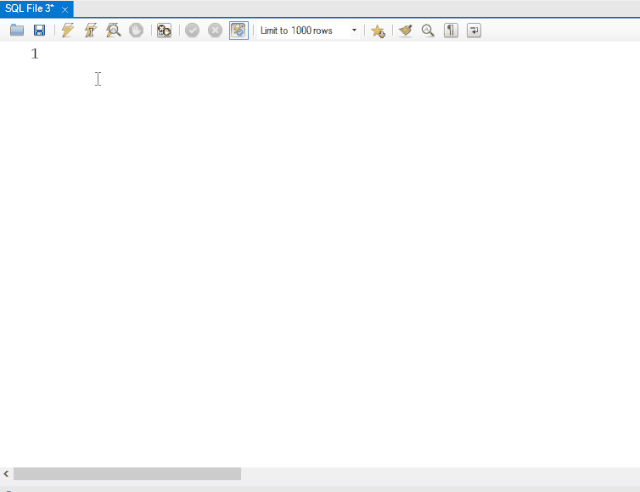This screenshot has width=640, height=492.
Task: Save the script with the disk icon
Action: (39, 31)
